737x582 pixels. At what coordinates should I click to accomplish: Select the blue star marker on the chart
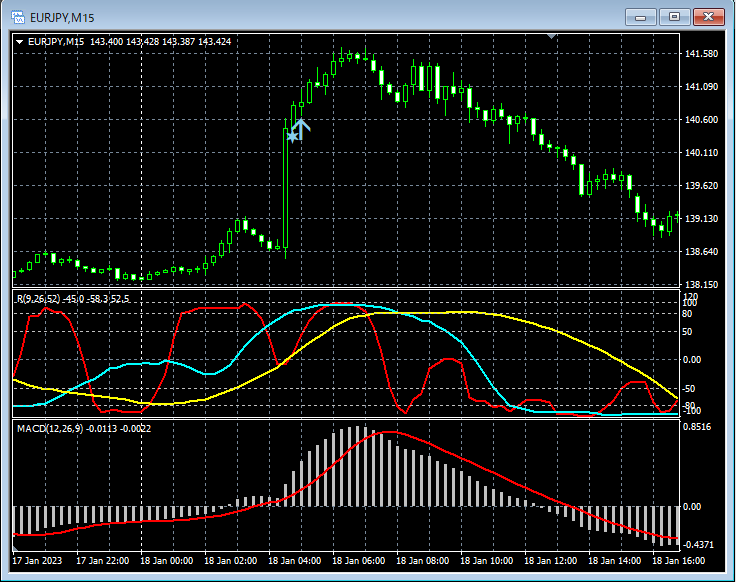point(292,135)
